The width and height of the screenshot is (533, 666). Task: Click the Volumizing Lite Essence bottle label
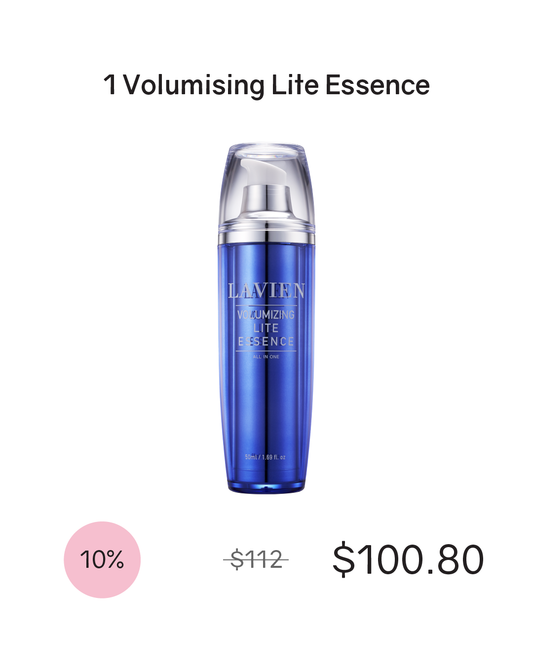[x=266, y=328]
